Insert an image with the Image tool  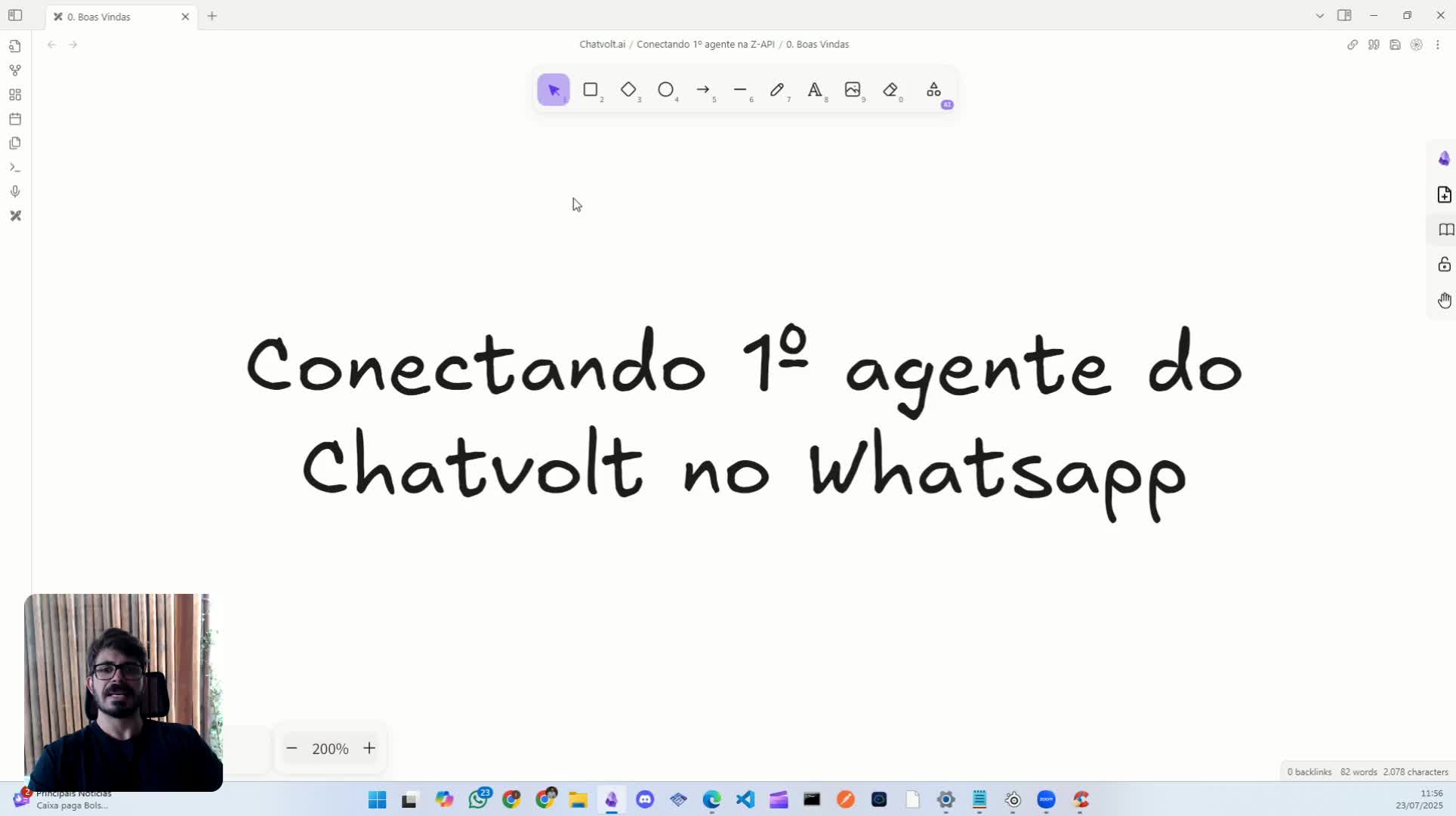tap(852, 89)
